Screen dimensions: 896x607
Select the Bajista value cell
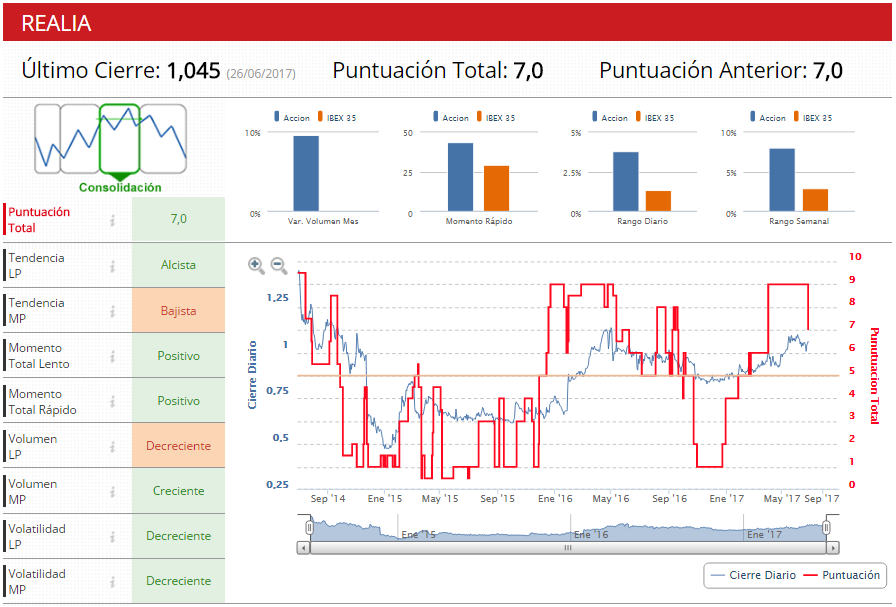(x=178, y=311)
